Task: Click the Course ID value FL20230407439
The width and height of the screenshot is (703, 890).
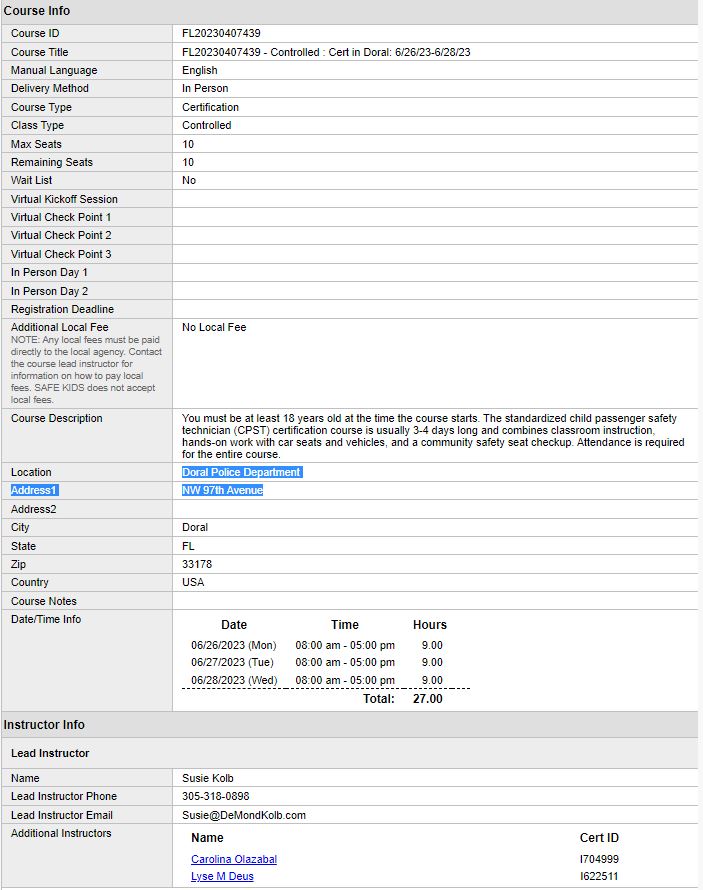Action: click(221, 33)
